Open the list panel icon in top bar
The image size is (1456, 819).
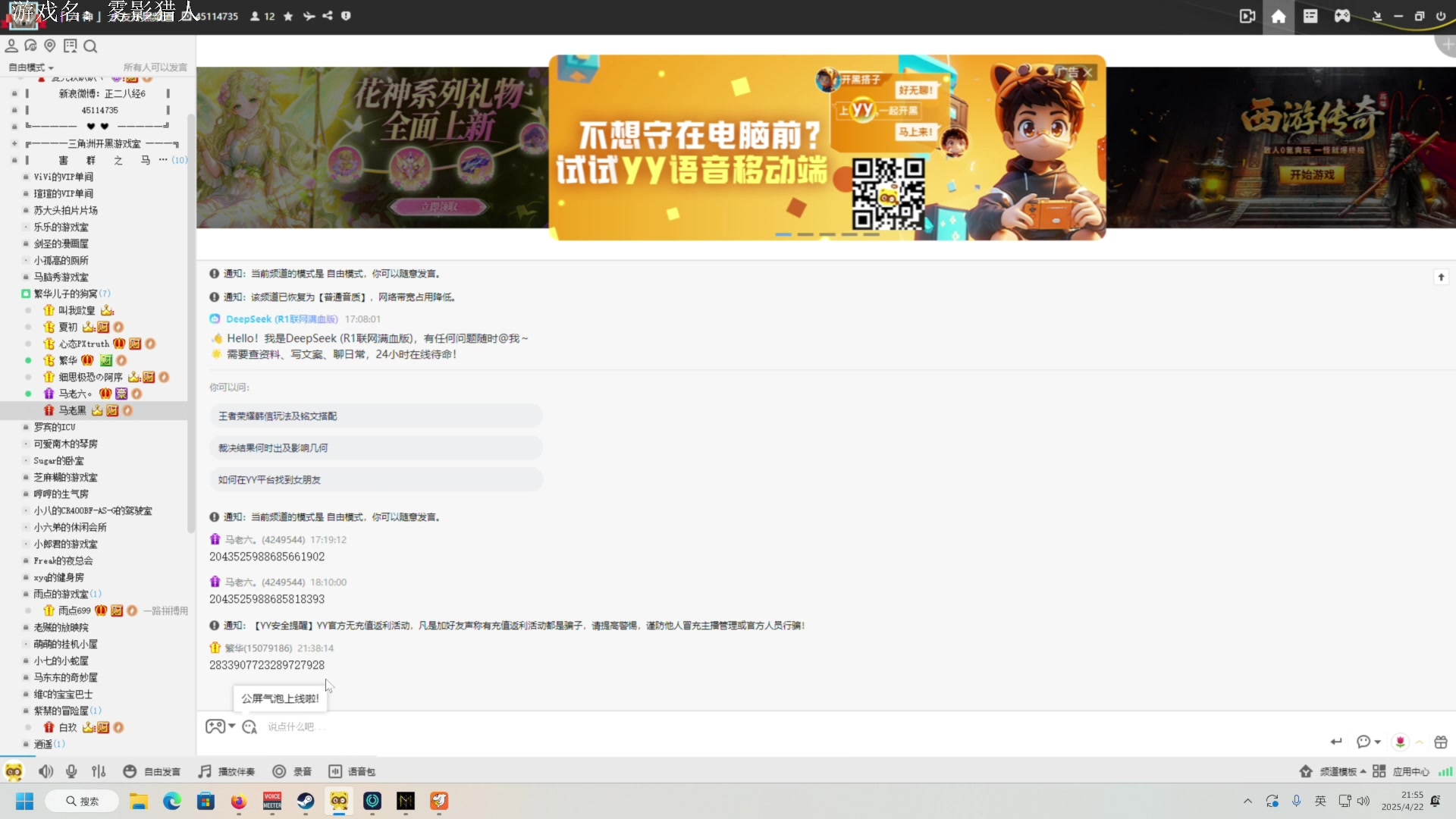(1310, 16)
